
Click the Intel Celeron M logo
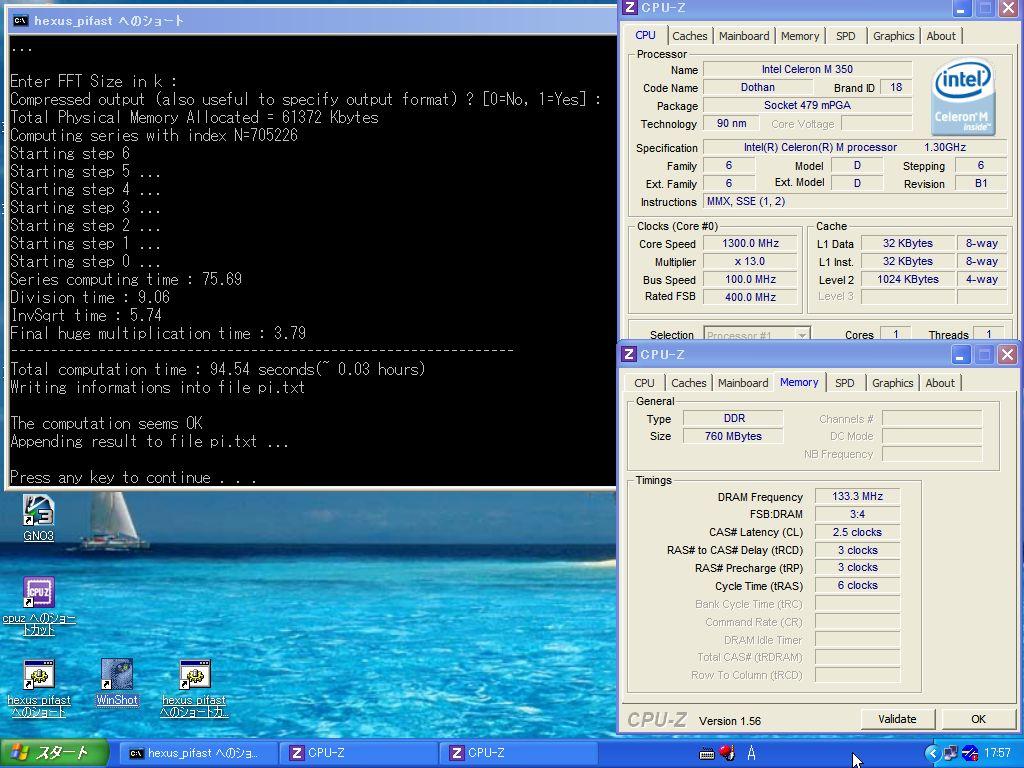coord(963,96)
